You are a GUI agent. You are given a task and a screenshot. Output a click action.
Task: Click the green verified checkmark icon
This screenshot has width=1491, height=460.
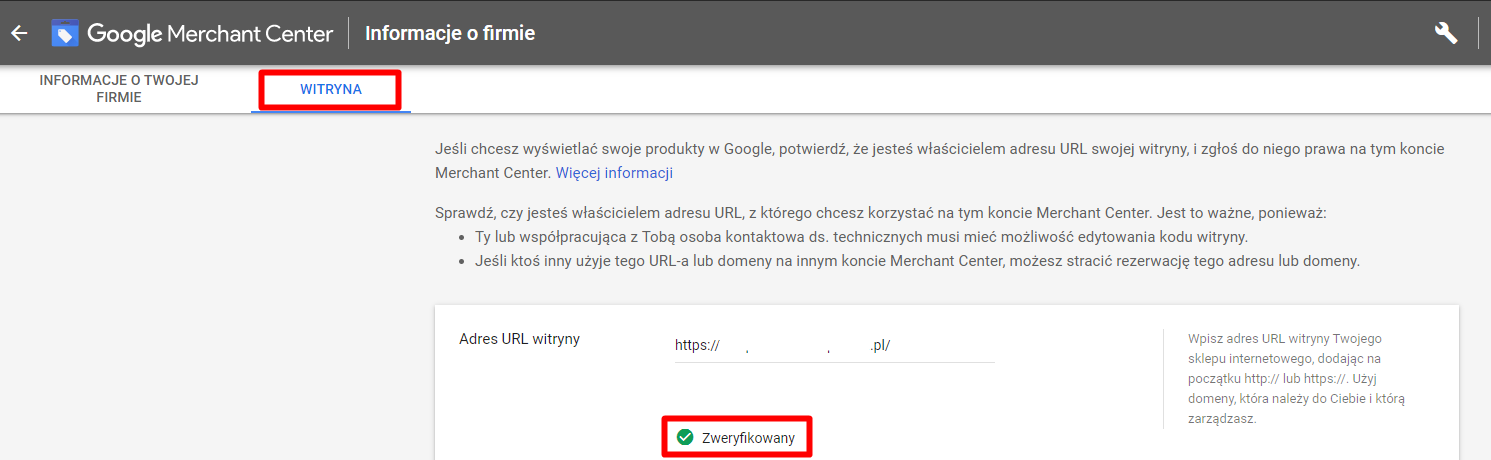pyautogui.click(x=685, y=437)
